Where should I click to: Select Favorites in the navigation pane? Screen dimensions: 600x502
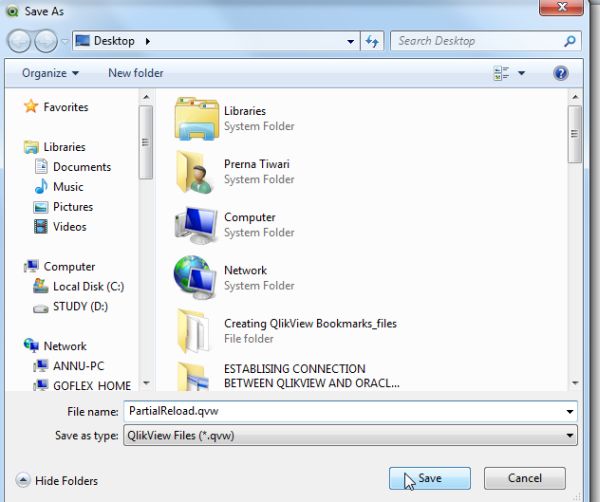[x=66, y=107]
